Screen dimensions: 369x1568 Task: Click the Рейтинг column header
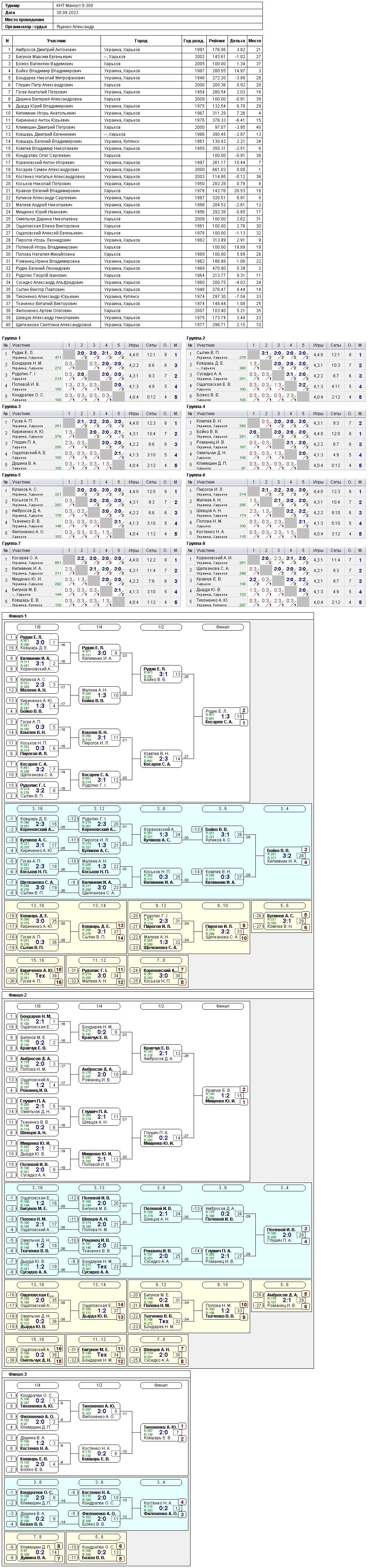217,41
